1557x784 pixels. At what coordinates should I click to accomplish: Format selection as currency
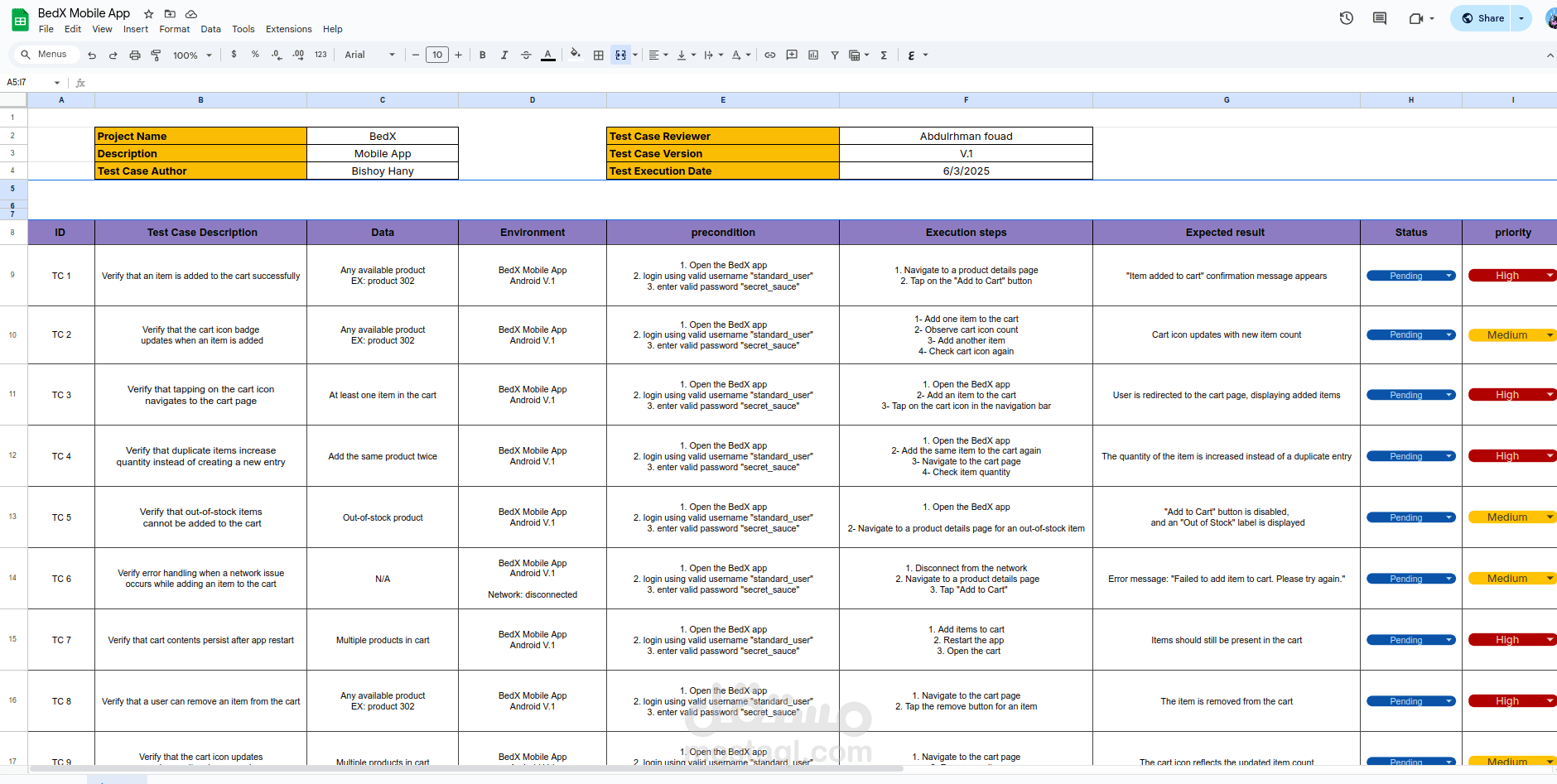coord(234,55)
